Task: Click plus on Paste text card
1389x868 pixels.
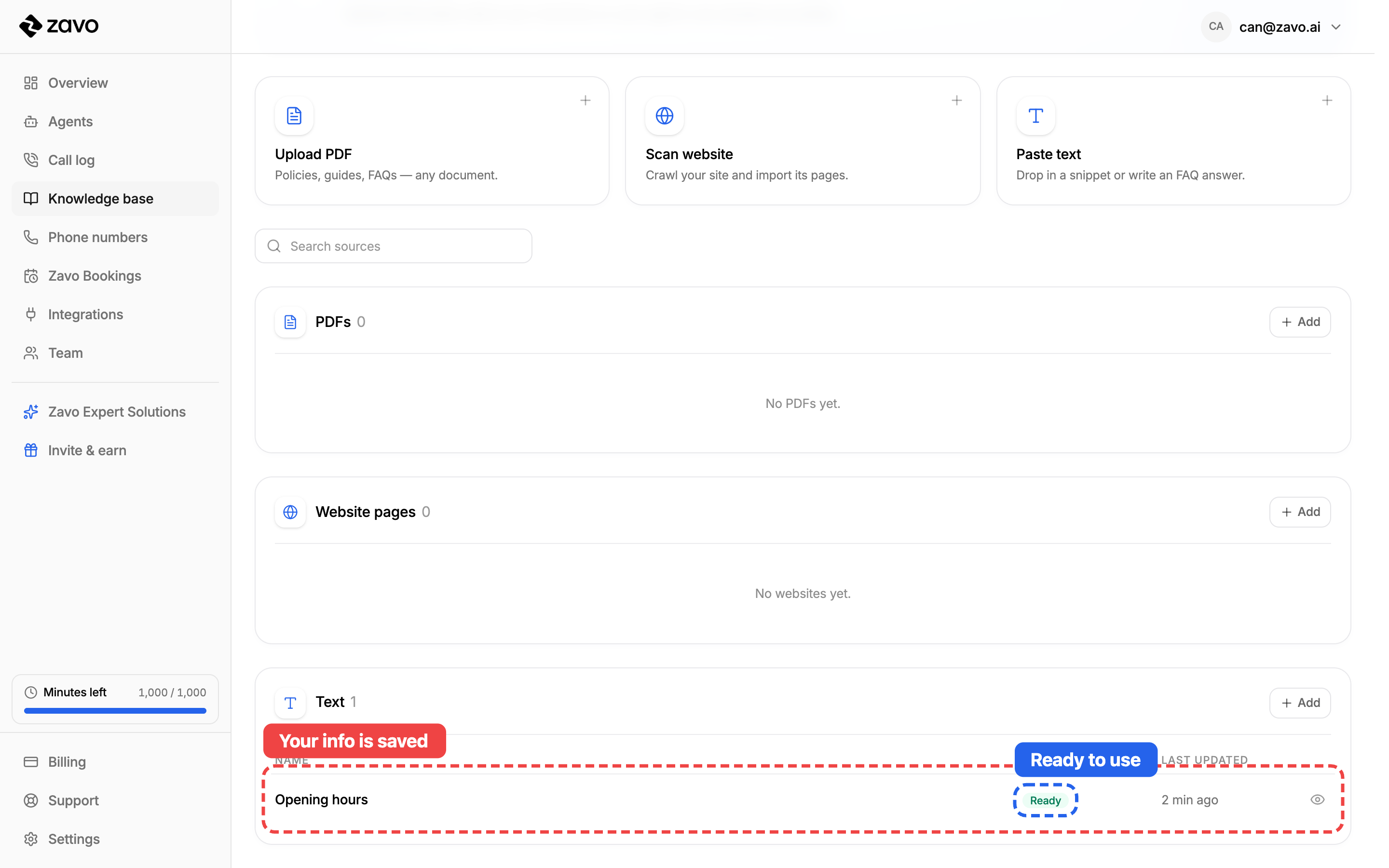Action: (x=1327, y=100)
